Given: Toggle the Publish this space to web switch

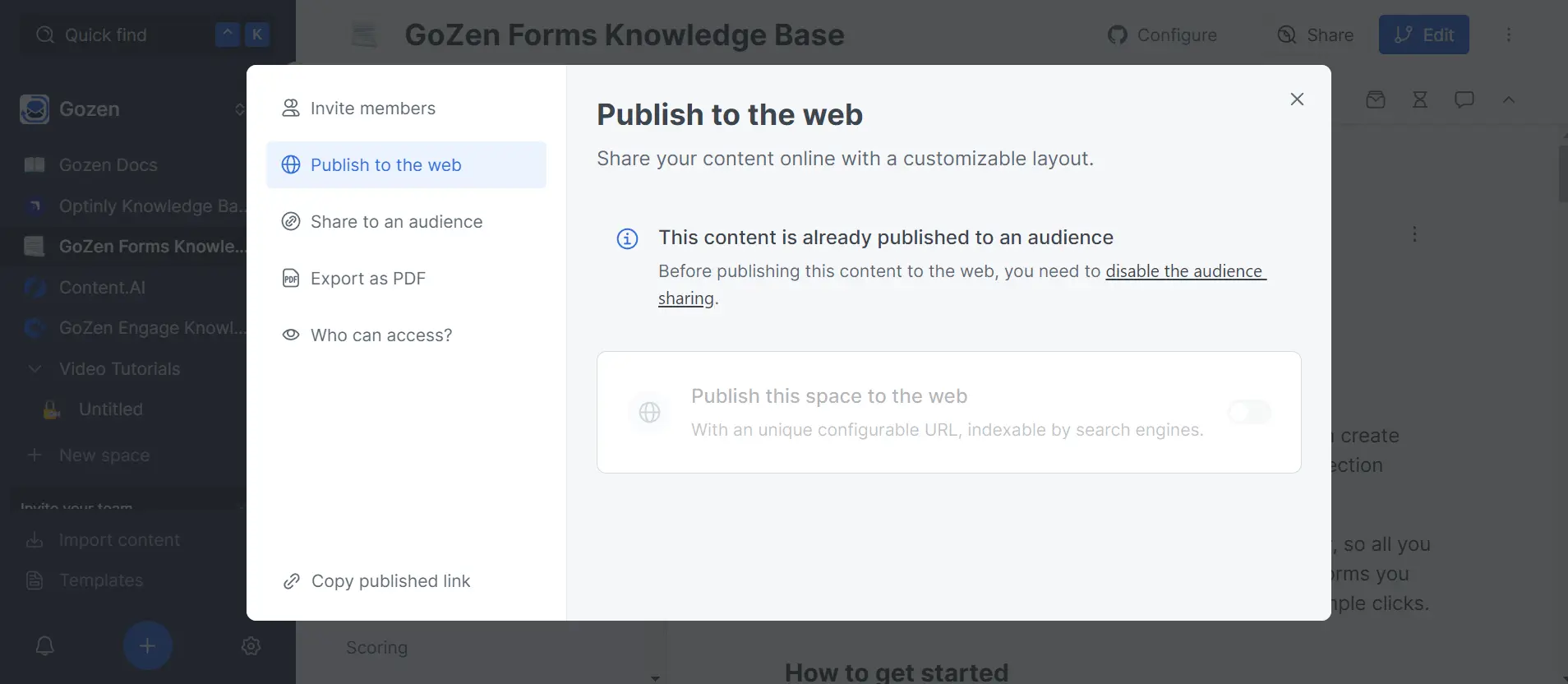Looking at the screenshot, I should [1249, 412].
